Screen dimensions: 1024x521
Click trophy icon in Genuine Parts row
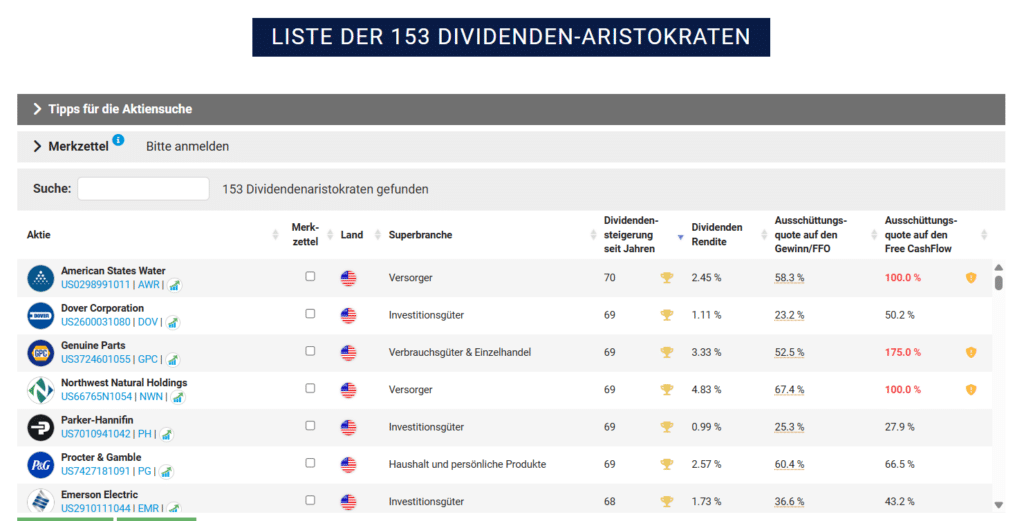(x=666, y=352)
